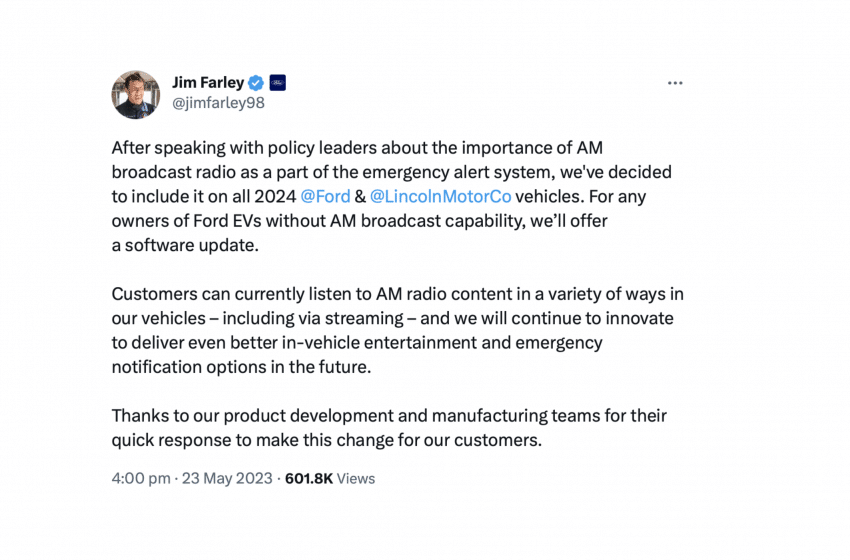
Task: Click the Ford affiliation badge icon
Action: (278, 83)
